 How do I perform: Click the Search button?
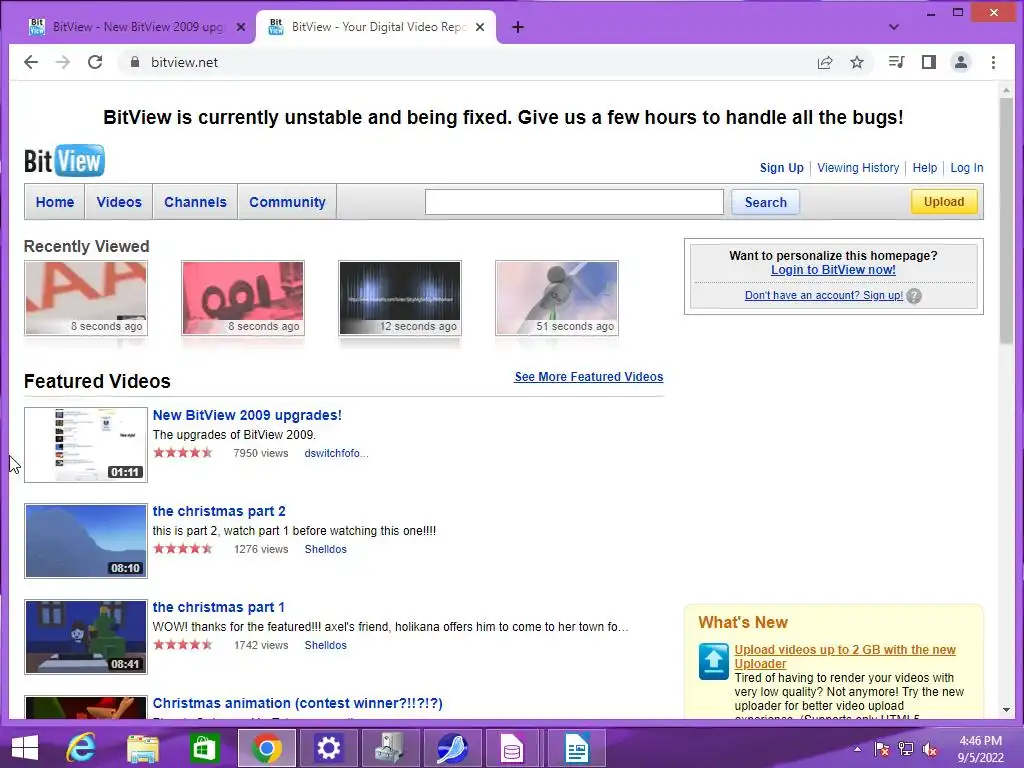click(765, 202)
